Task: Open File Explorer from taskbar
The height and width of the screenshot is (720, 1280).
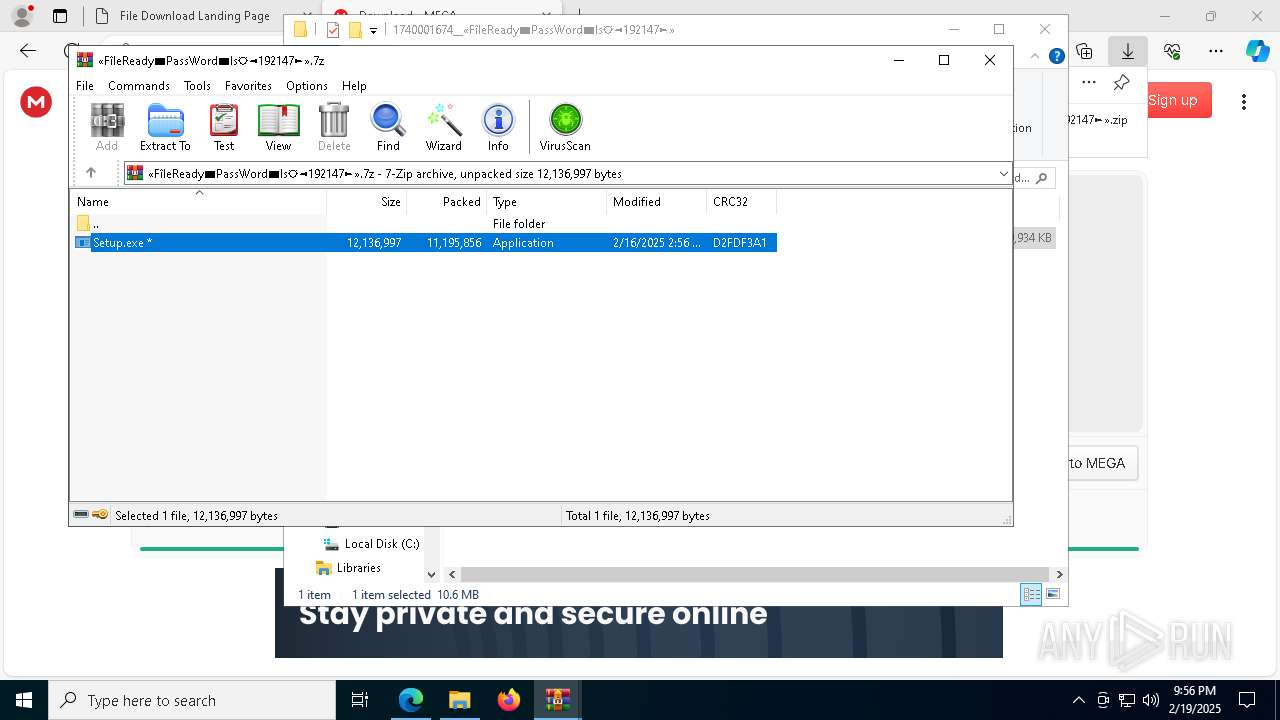Action: [x=459, y=700]
